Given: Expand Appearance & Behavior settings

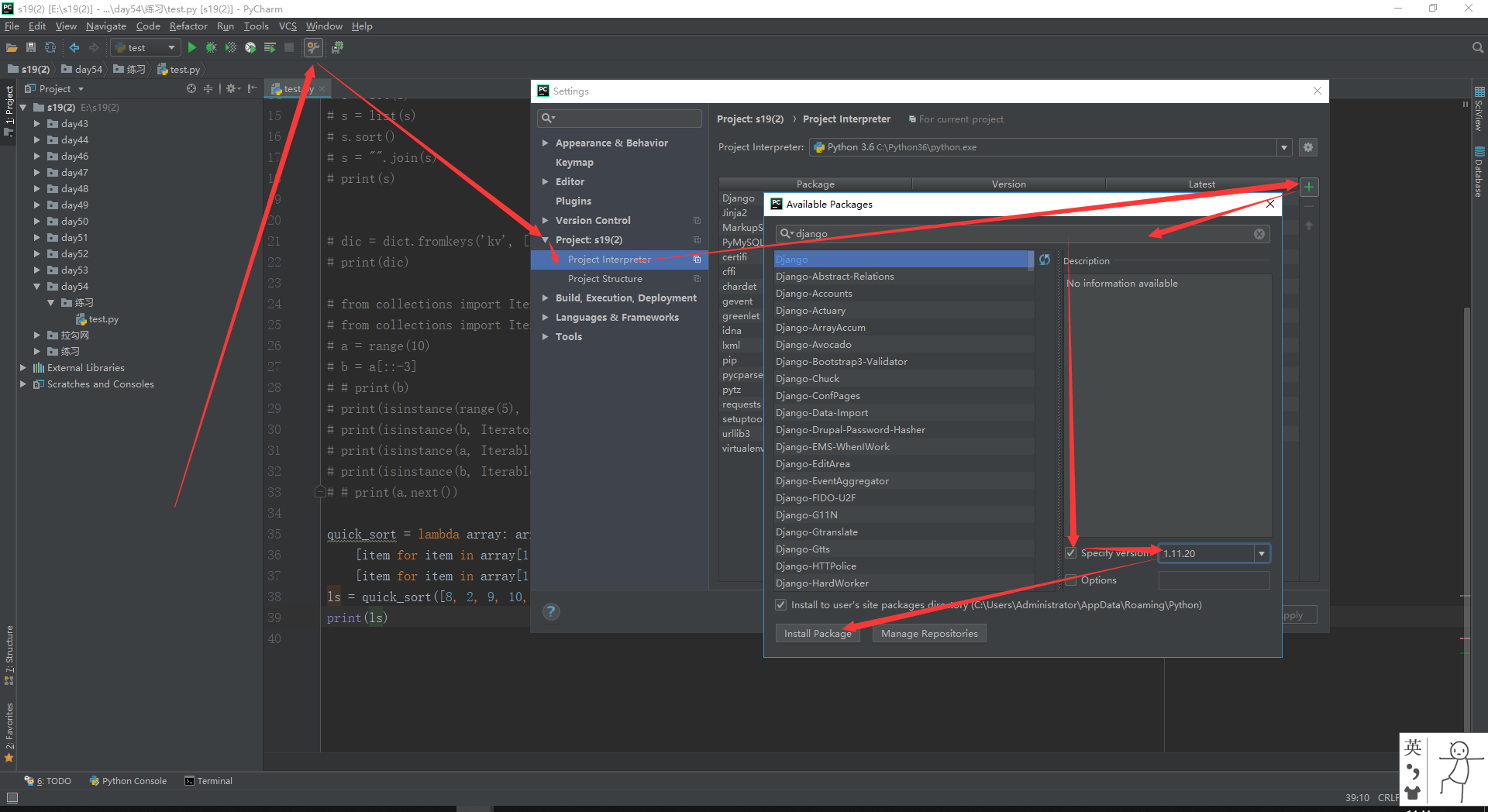Looking at the screenshot, I should pos(546,143).
